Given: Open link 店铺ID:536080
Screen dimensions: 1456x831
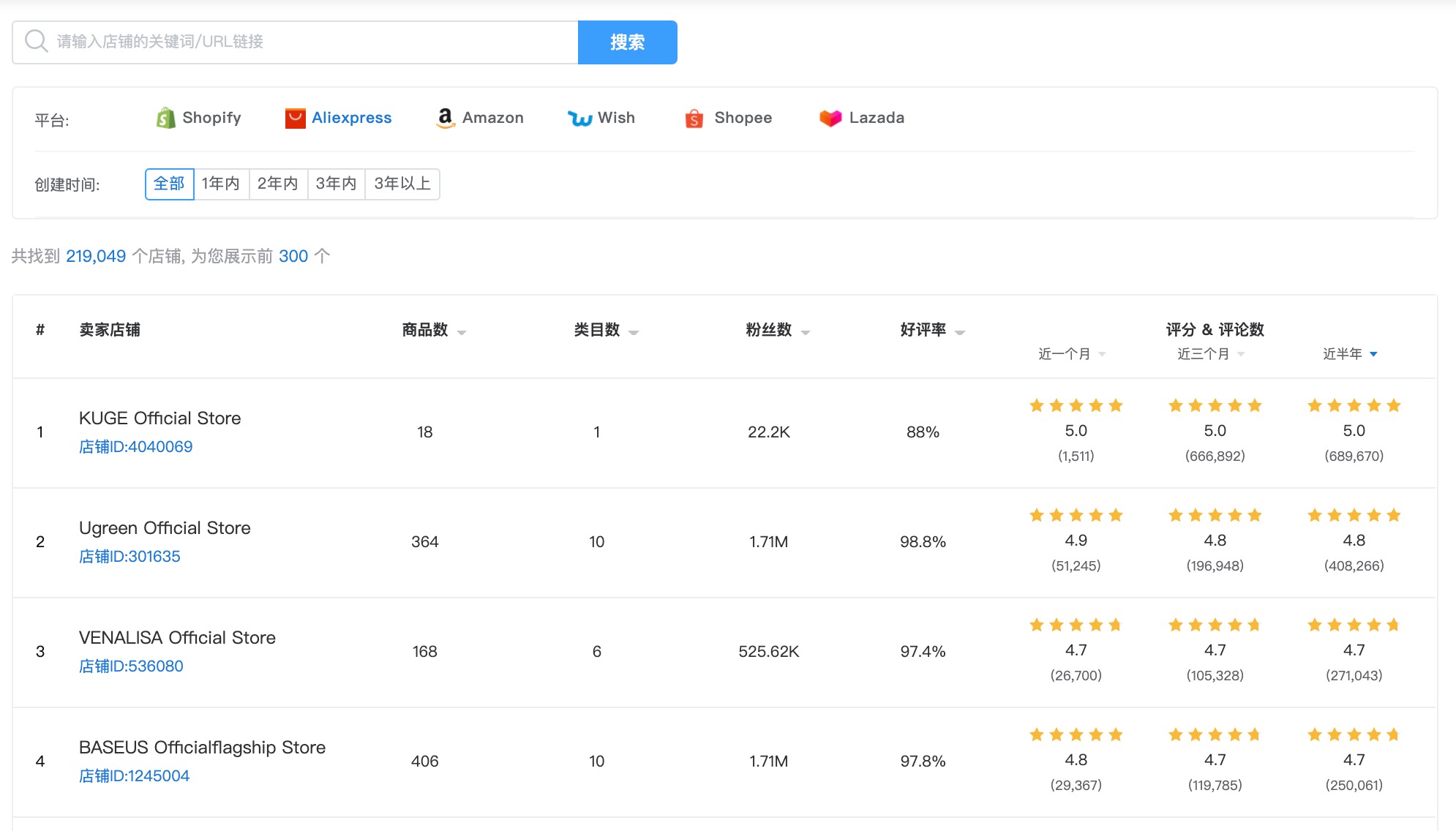Looking at the screenshot, I should 131,666.
